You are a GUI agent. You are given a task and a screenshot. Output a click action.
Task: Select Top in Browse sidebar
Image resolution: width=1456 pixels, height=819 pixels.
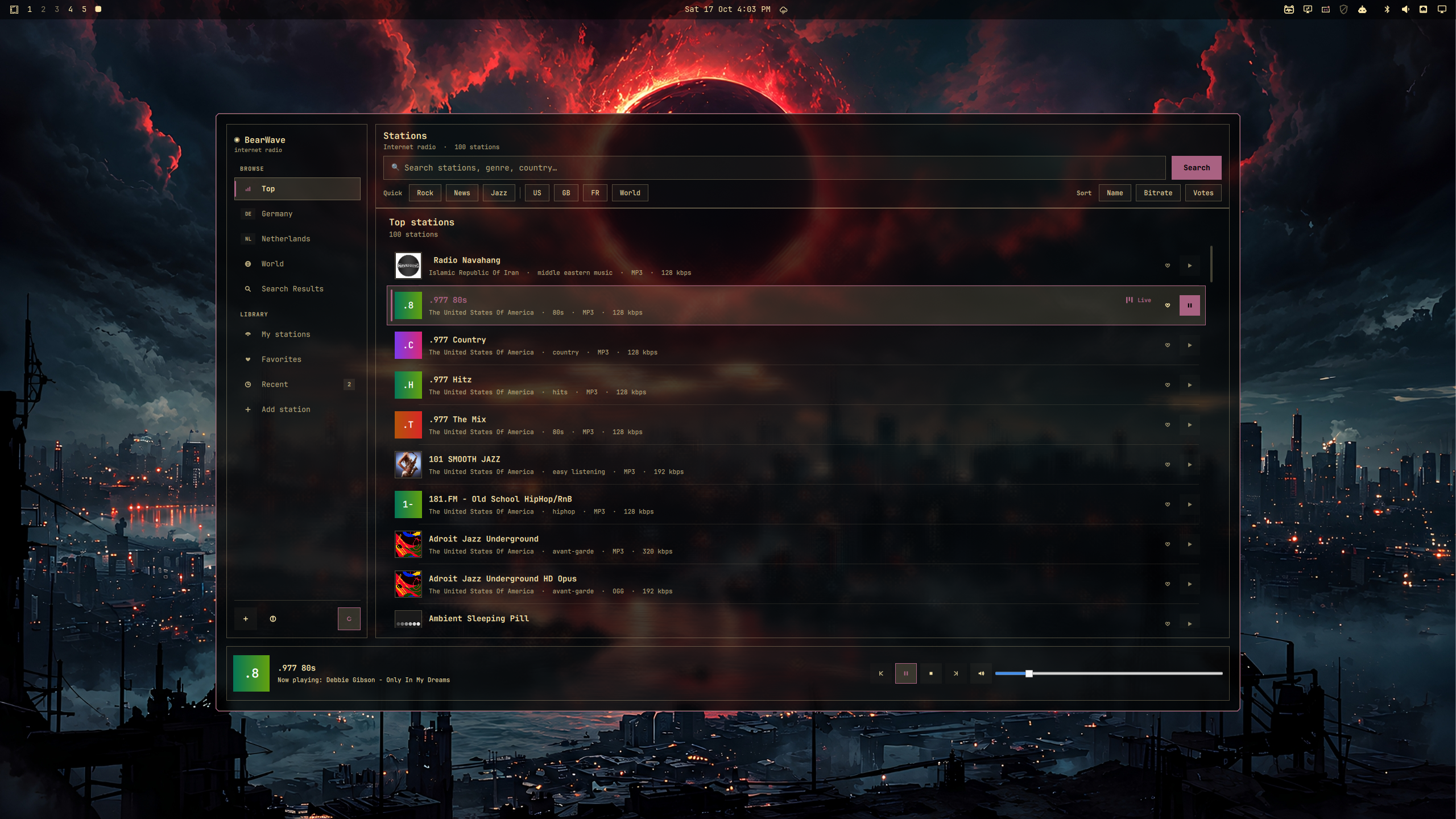coord(297,189)
